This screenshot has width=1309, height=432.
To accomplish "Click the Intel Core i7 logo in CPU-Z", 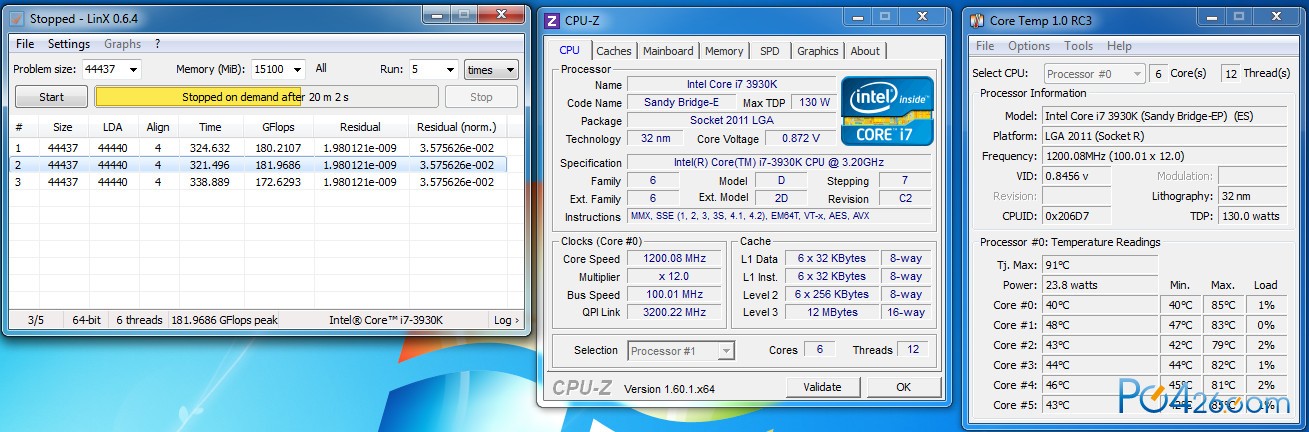I will (x=888, y=111).
